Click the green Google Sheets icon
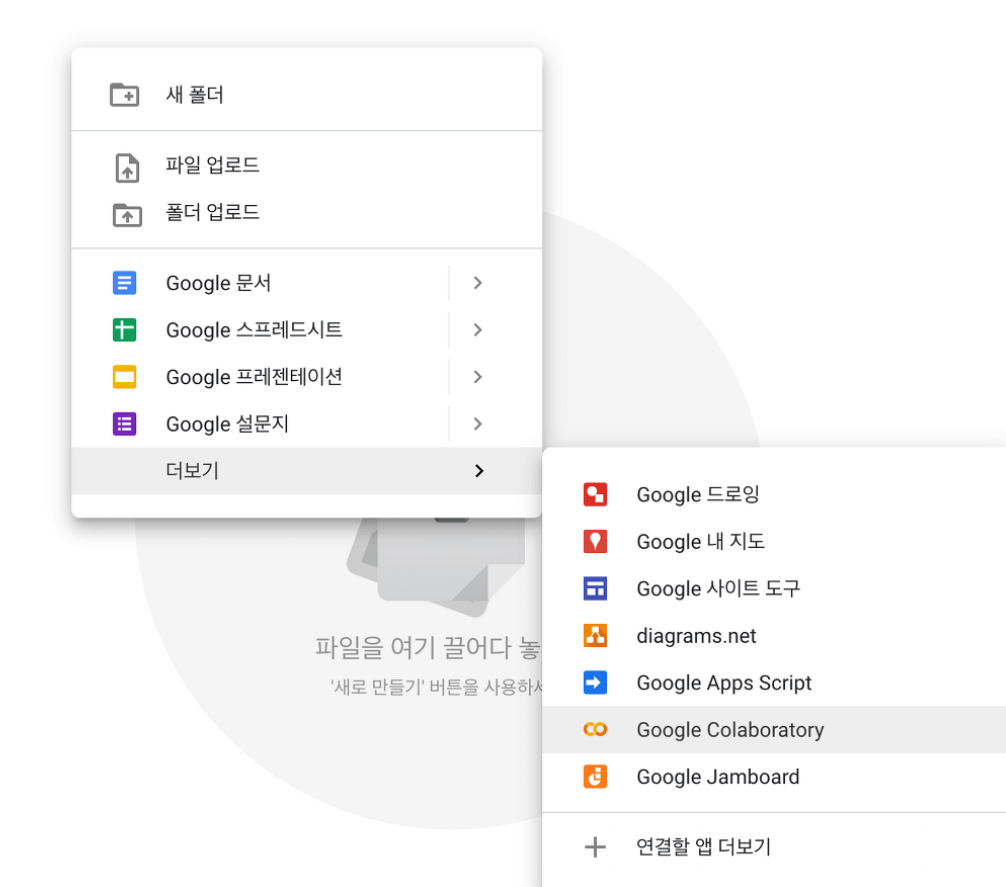This screenshot has height=887, width=1006. click(124, 330)
